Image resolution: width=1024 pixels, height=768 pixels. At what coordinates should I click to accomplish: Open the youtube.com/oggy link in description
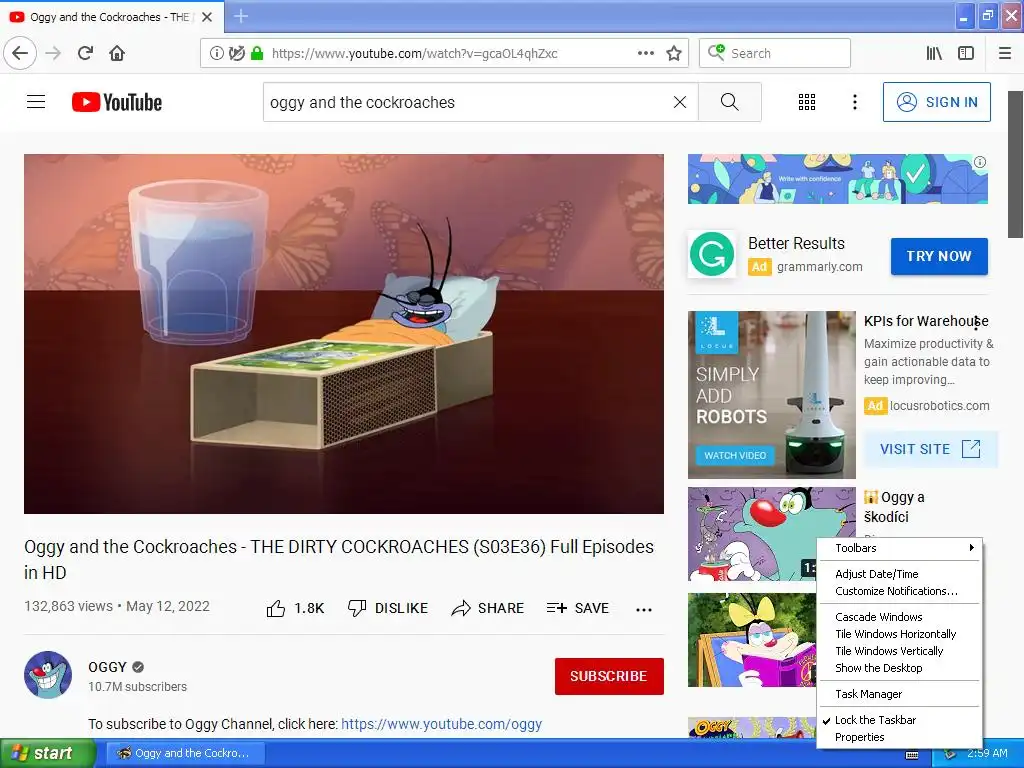click(x=441, y=724)
